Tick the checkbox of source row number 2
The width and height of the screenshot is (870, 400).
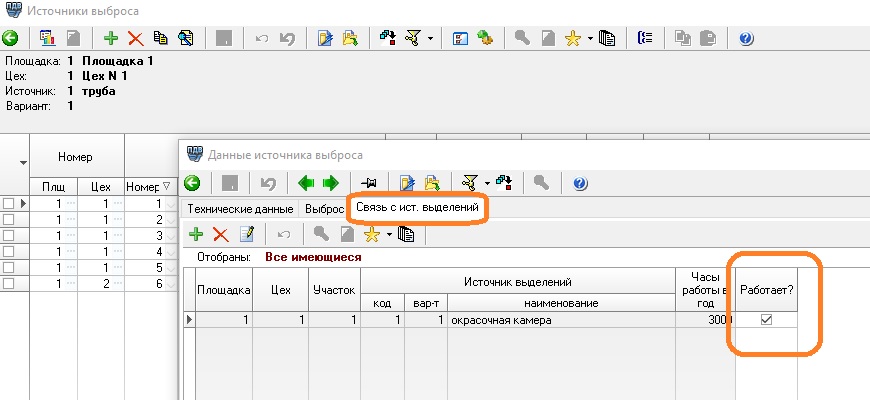9,219
